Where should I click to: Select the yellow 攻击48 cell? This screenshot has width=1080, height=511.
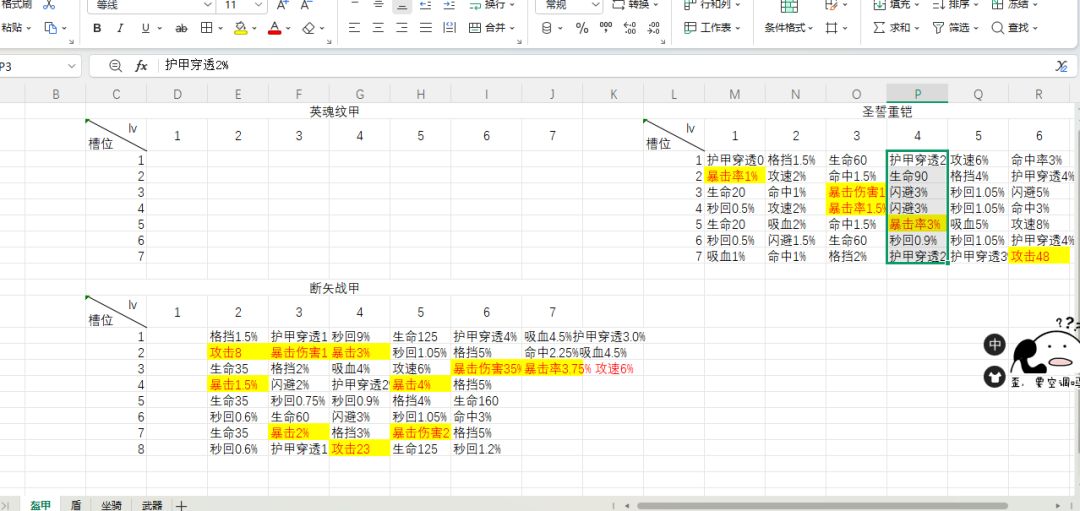coord(1039,256)
